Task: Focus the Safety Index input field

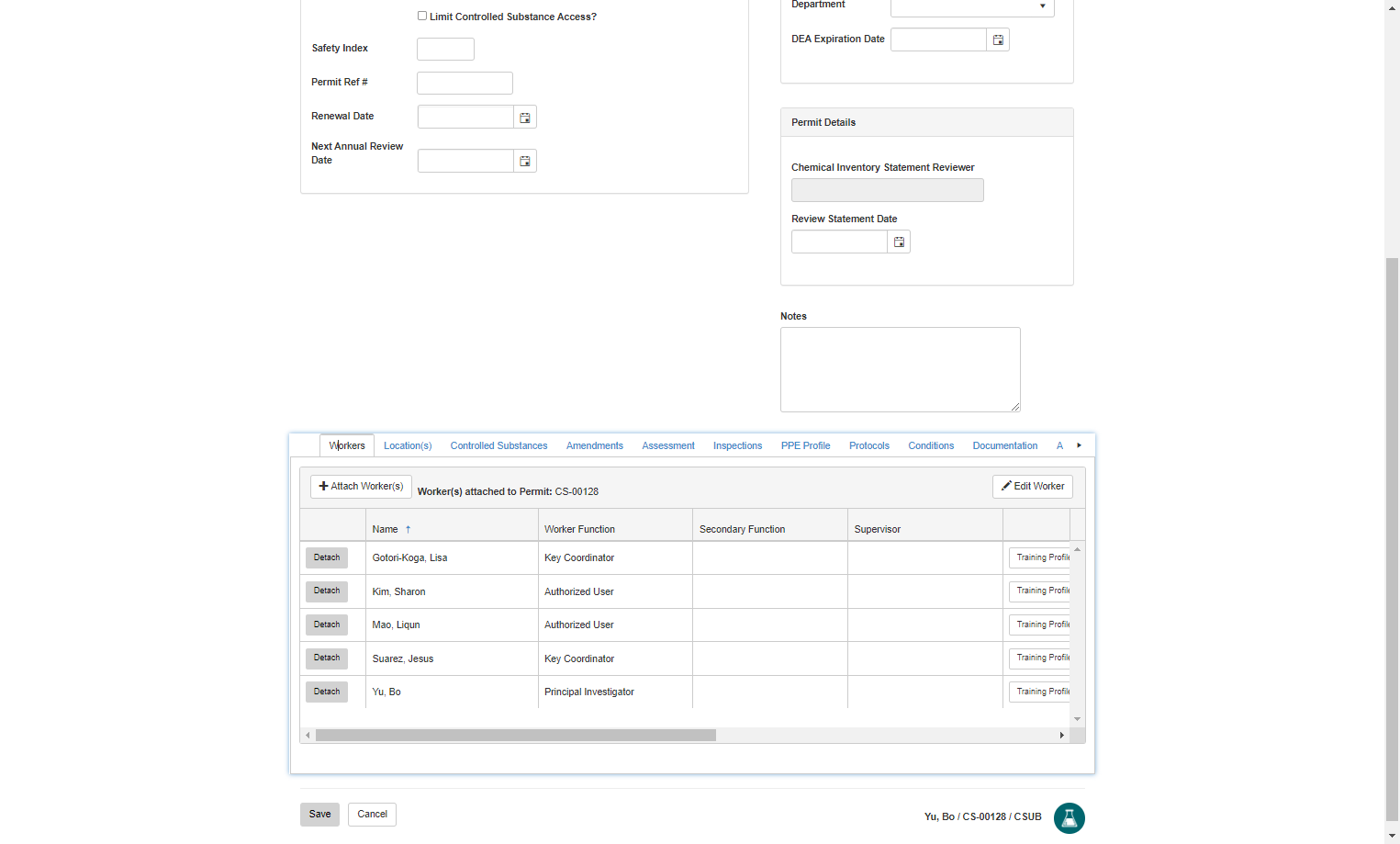Action: tap(445, 50)
